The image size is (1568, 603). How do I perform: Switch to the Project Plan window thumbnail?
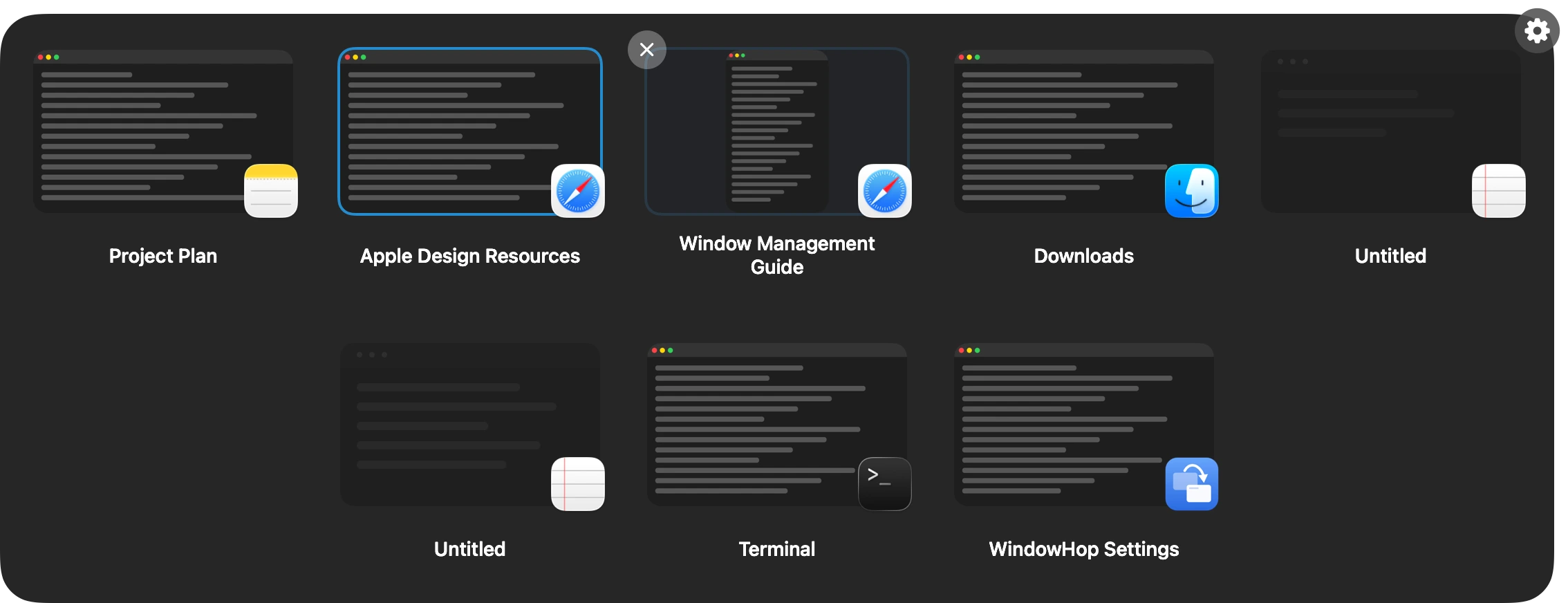pyautogui.click(x=163, y=131)
